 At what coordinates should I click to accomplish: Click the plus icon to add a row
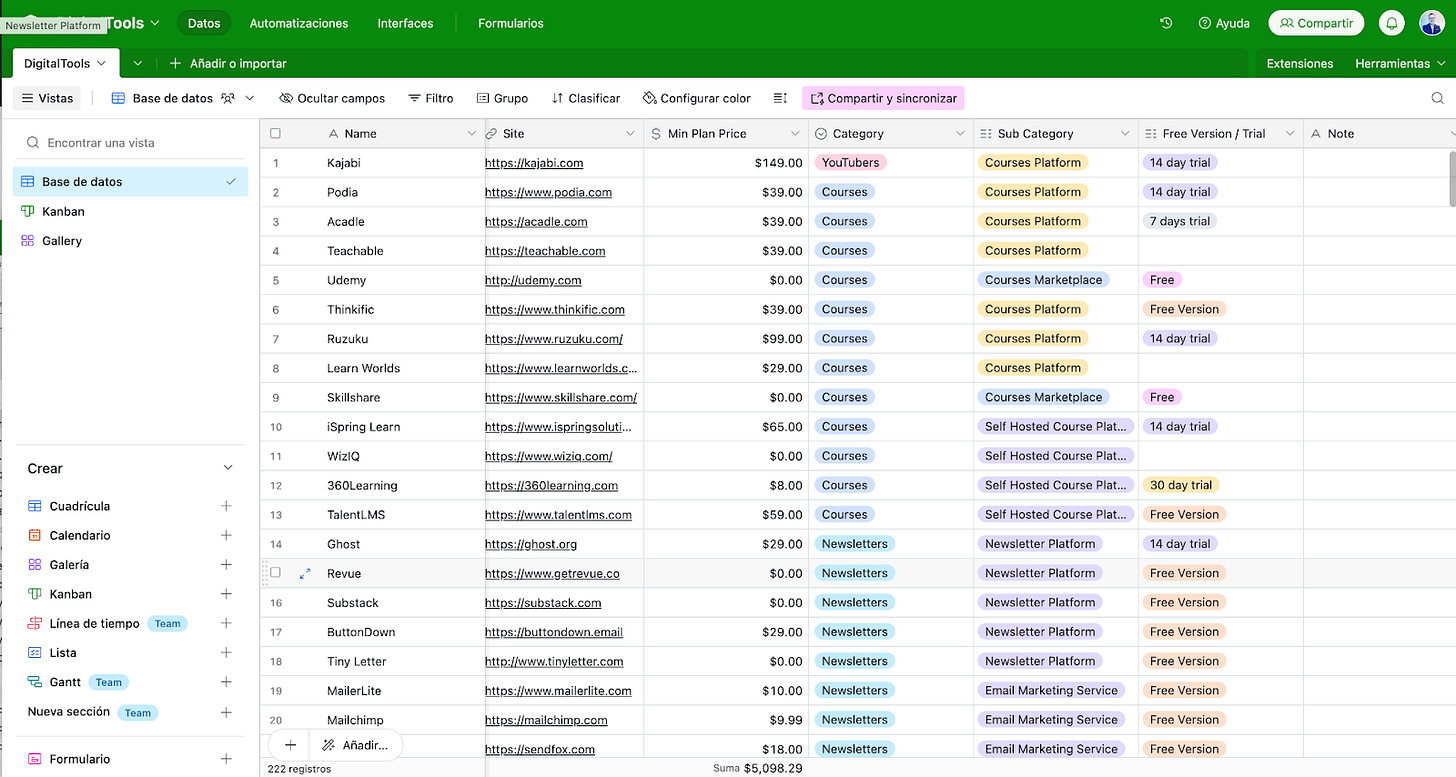tap(290, 745)
